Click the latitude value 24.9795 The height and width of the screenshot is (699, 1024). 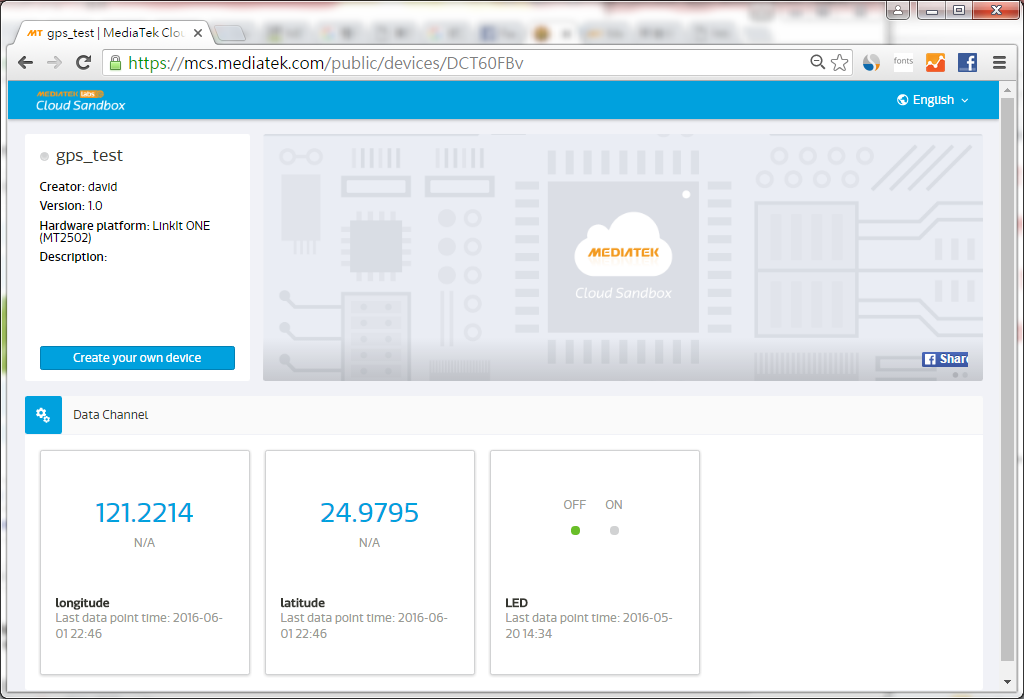(370, 513)
